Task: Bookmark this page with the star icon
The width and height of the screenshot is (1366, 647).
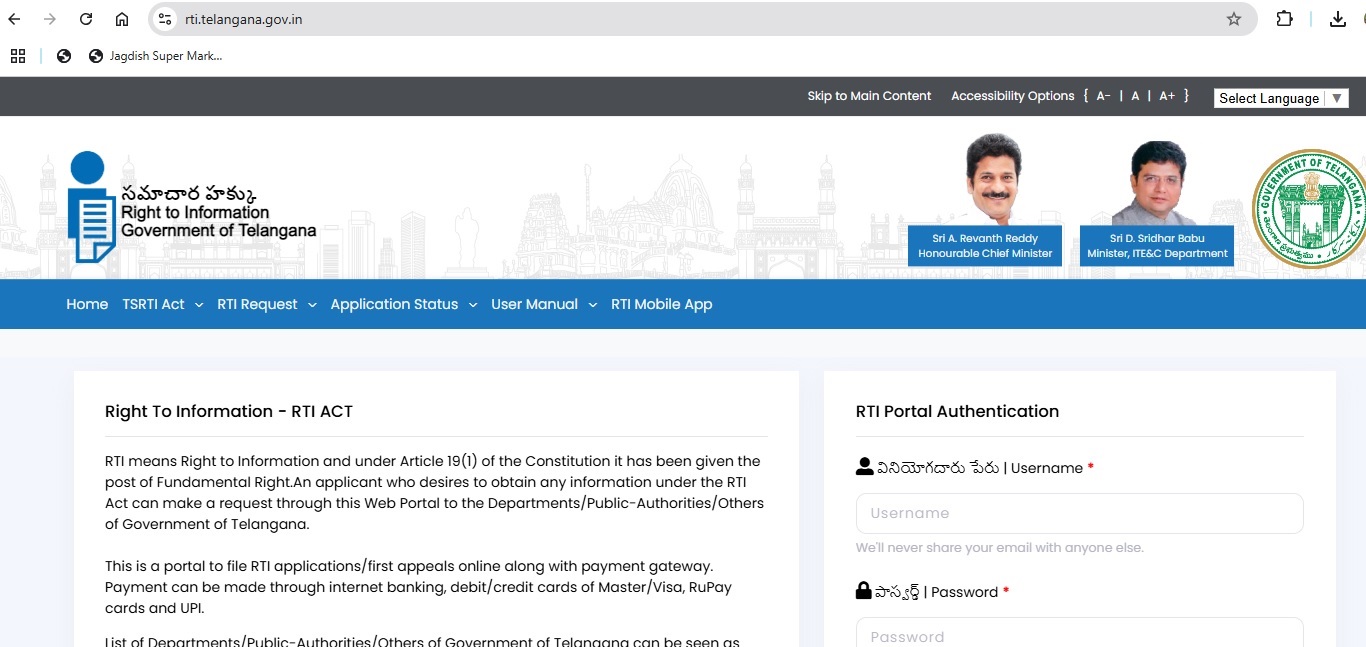Action: coord(1234,19)
